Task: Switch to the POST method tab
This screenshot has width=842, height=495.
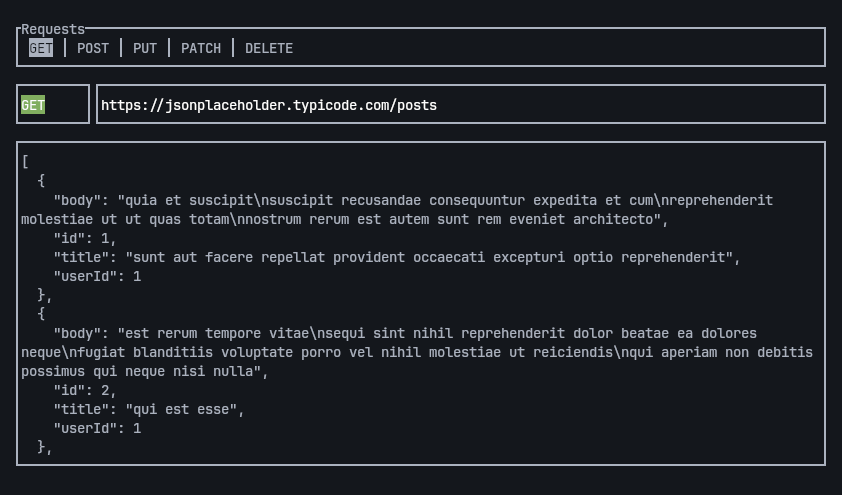Action: tap(93, 48)
